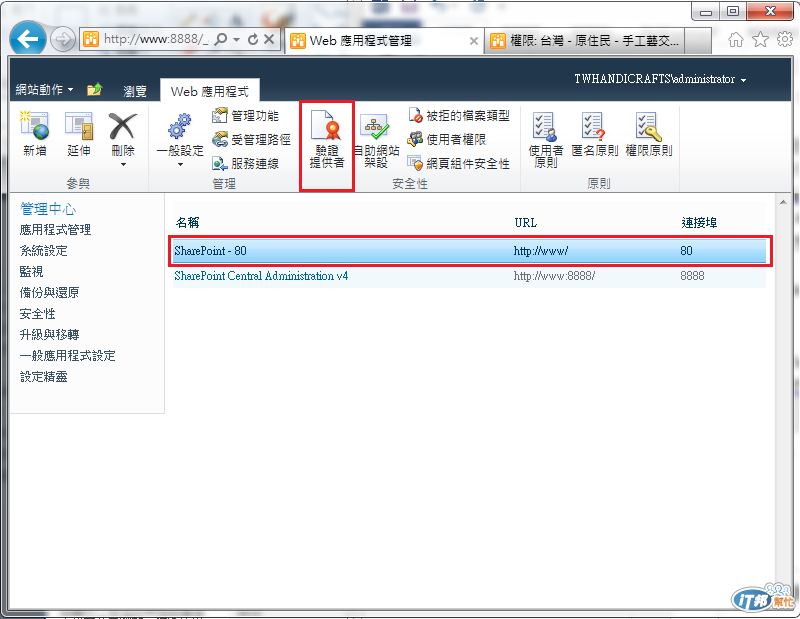Select the SharePoint - 80 web application row
Viewport: 800px width, 619px height.
click(x=469, y=251)
